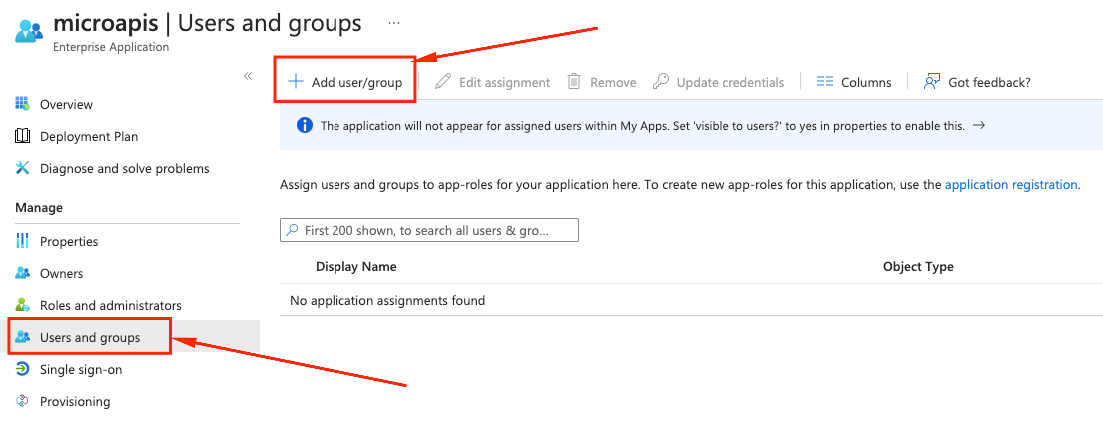Follow the banner arrow to properties

[978, 126]
